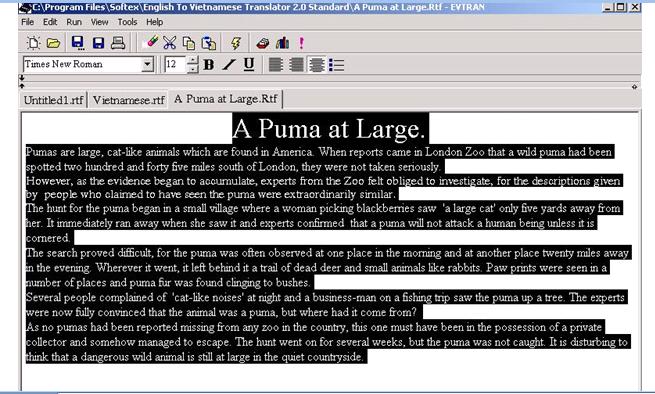The width and height of the screenshot is (655, 394).
Task: Click the font size input field
Action: coord(175,64)
